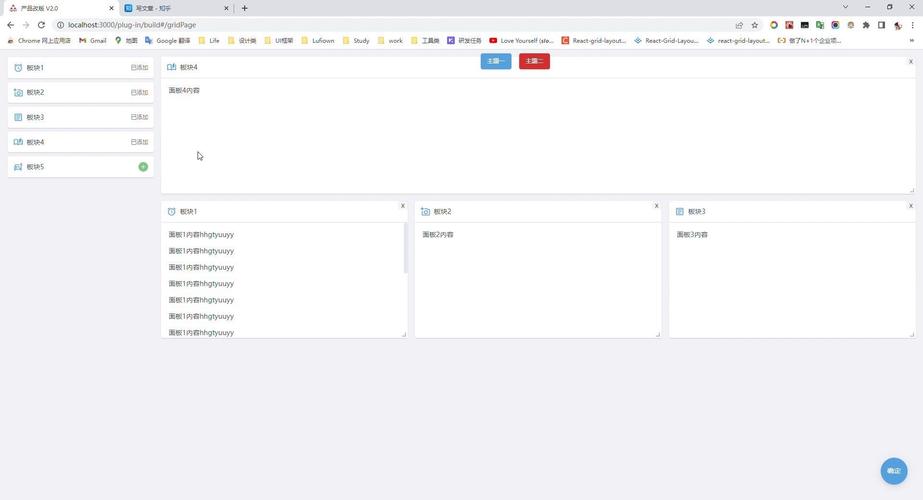The width and height of the screenshot is (923, 500).
Task: Click the round blue 确定 button
Action: pos(894,471)
